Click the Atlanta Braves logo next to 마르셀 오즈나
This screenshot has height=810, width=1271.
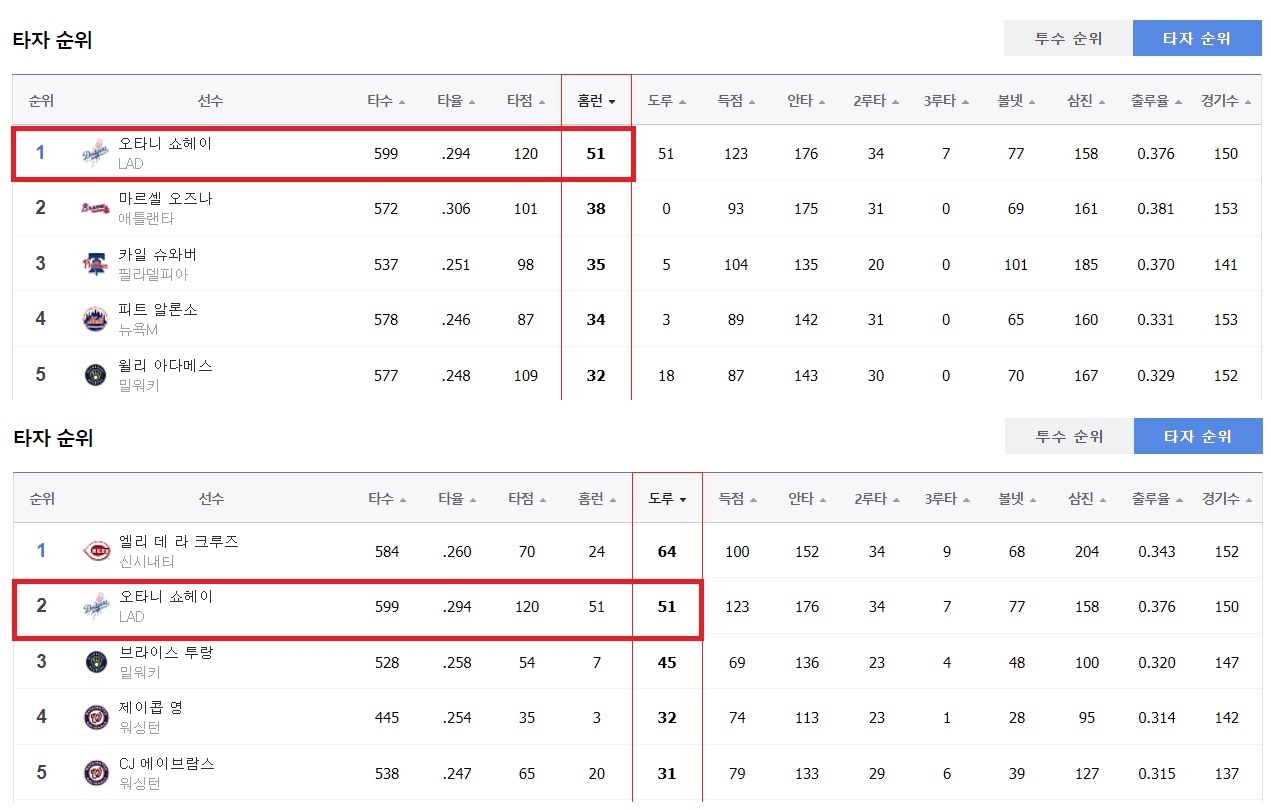[94, 209]
